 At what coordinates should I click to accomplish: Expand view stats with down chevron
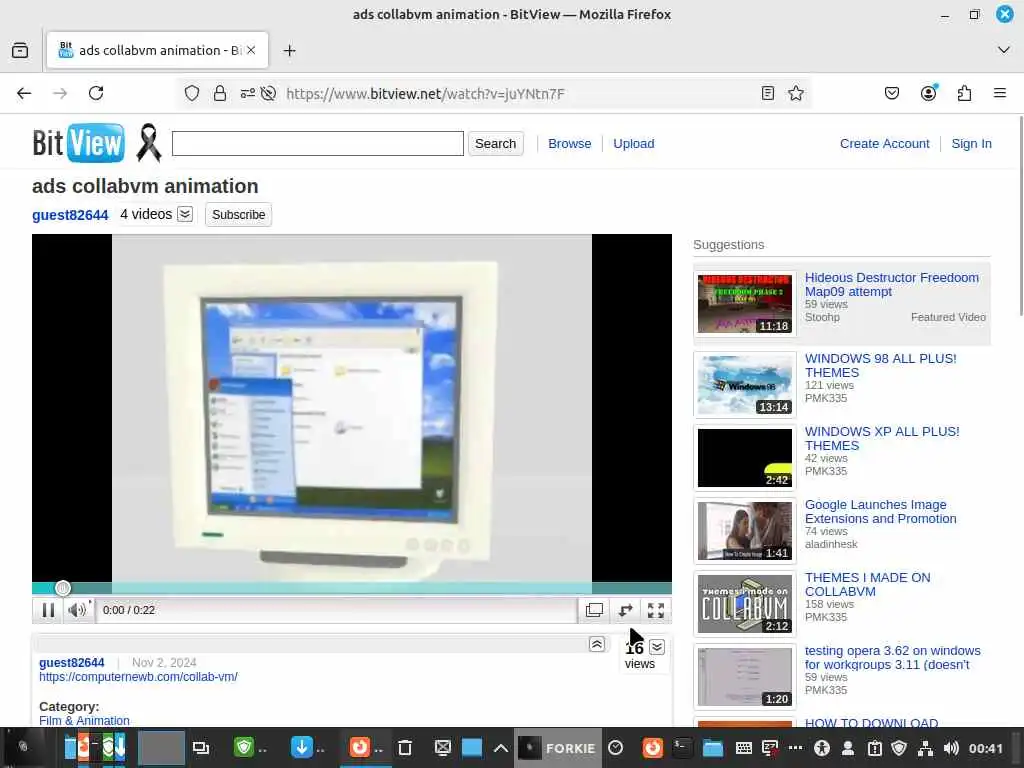tap(657, 647)
